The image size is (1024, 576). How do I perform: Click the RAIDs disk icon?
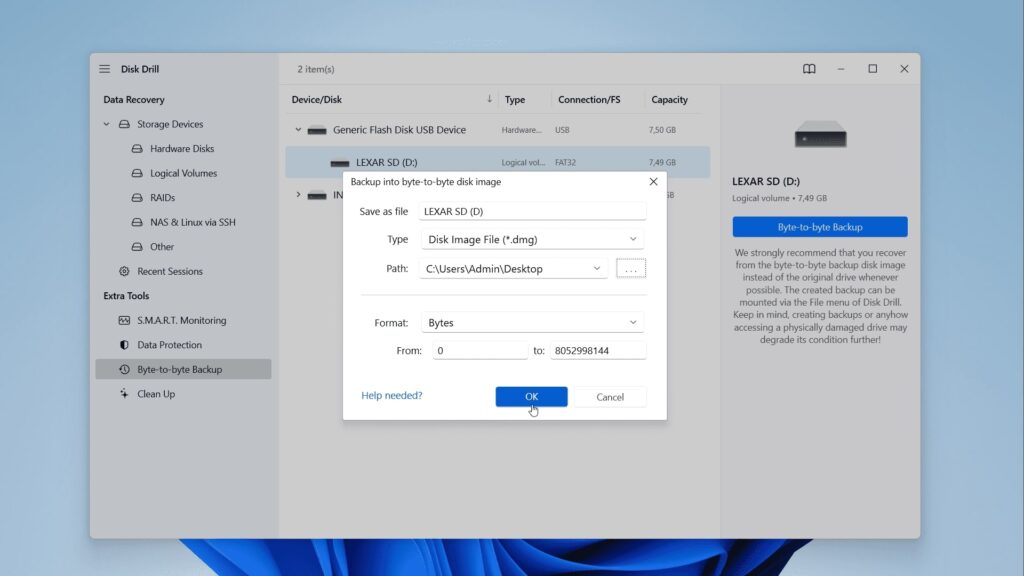click(135, 197)
